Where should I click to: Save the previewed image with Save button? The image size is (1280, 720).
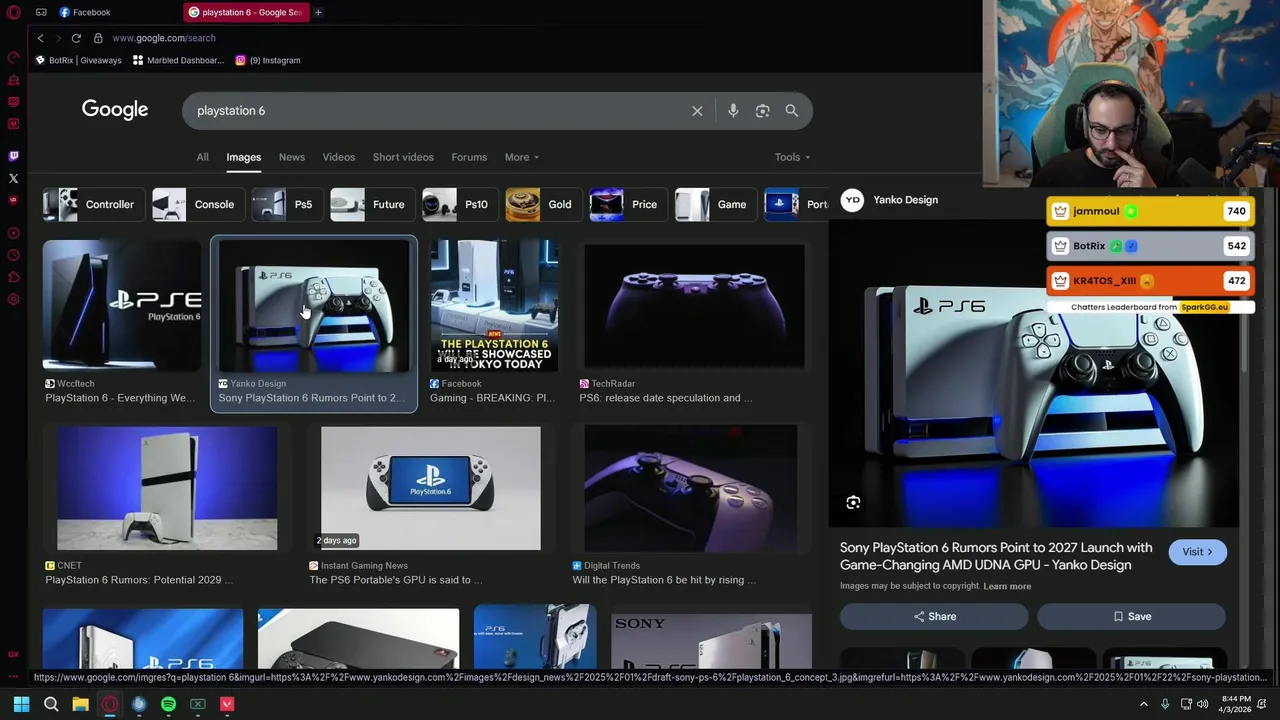tap(1131, 617)
